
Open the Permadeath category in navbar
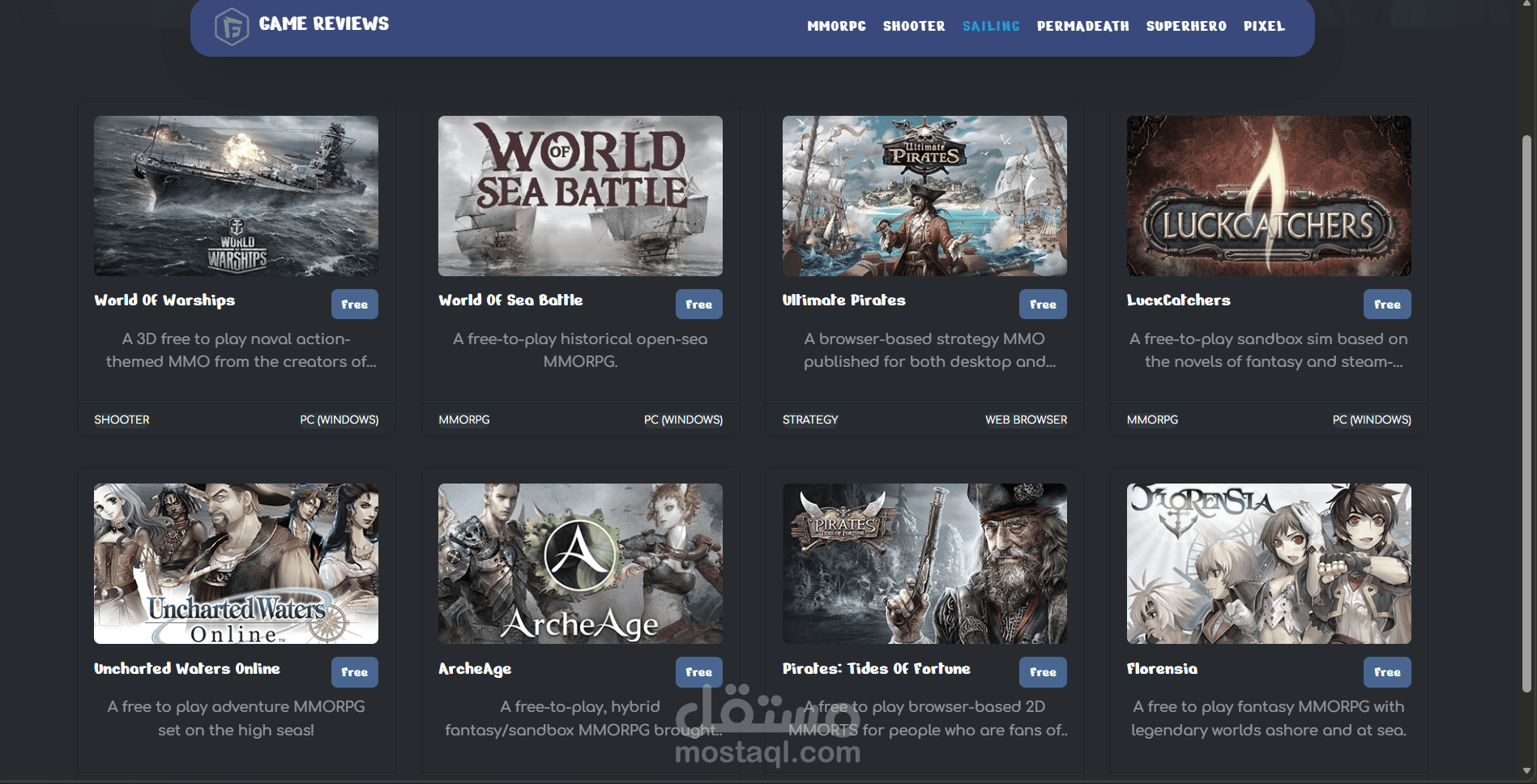pyautogui.click(x=1082, y=26)
